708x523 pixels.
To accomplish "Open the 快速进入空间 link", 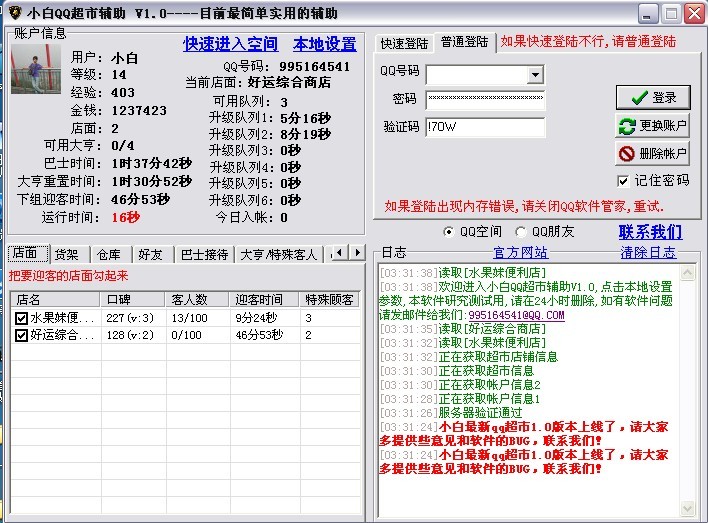I will click(x=230, y=44).
